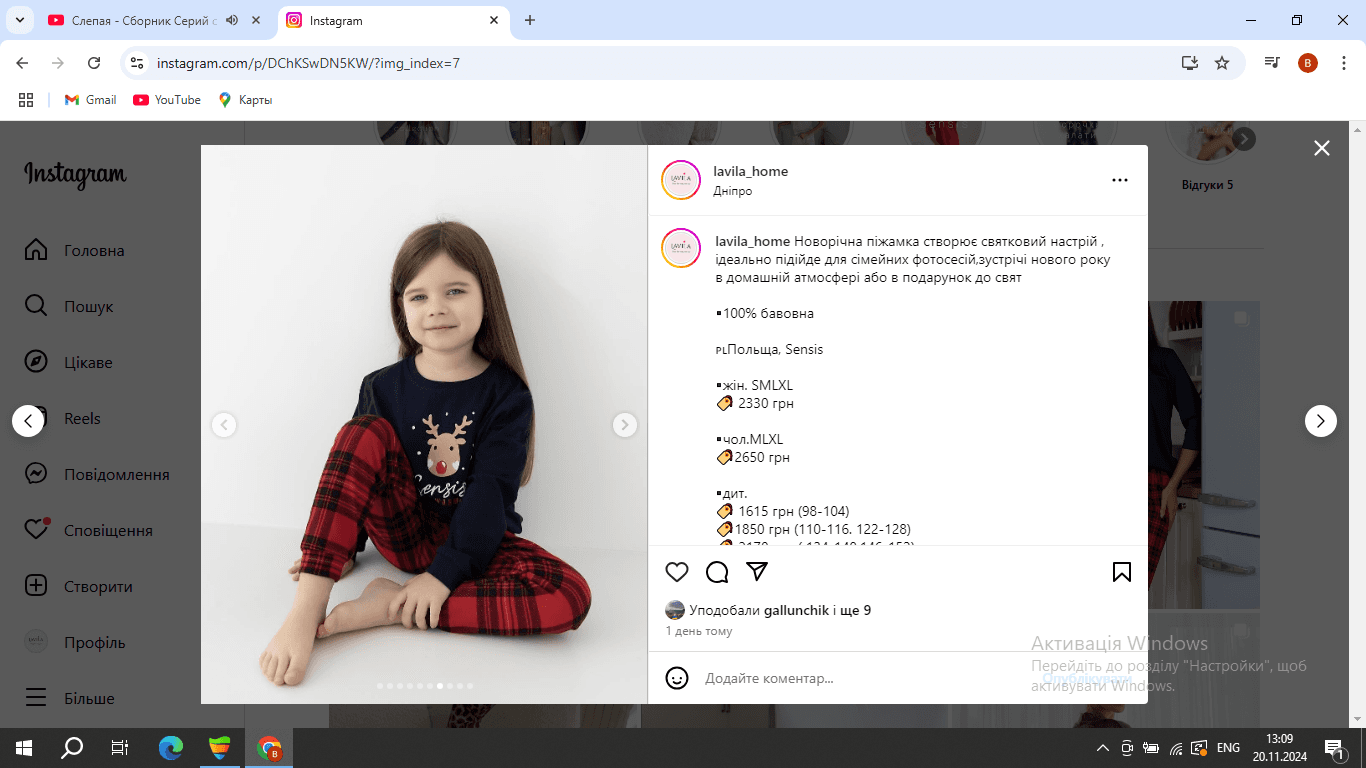Open Windows taskbar search
This screenshot has height=768, width=1366.
point(72,747)
